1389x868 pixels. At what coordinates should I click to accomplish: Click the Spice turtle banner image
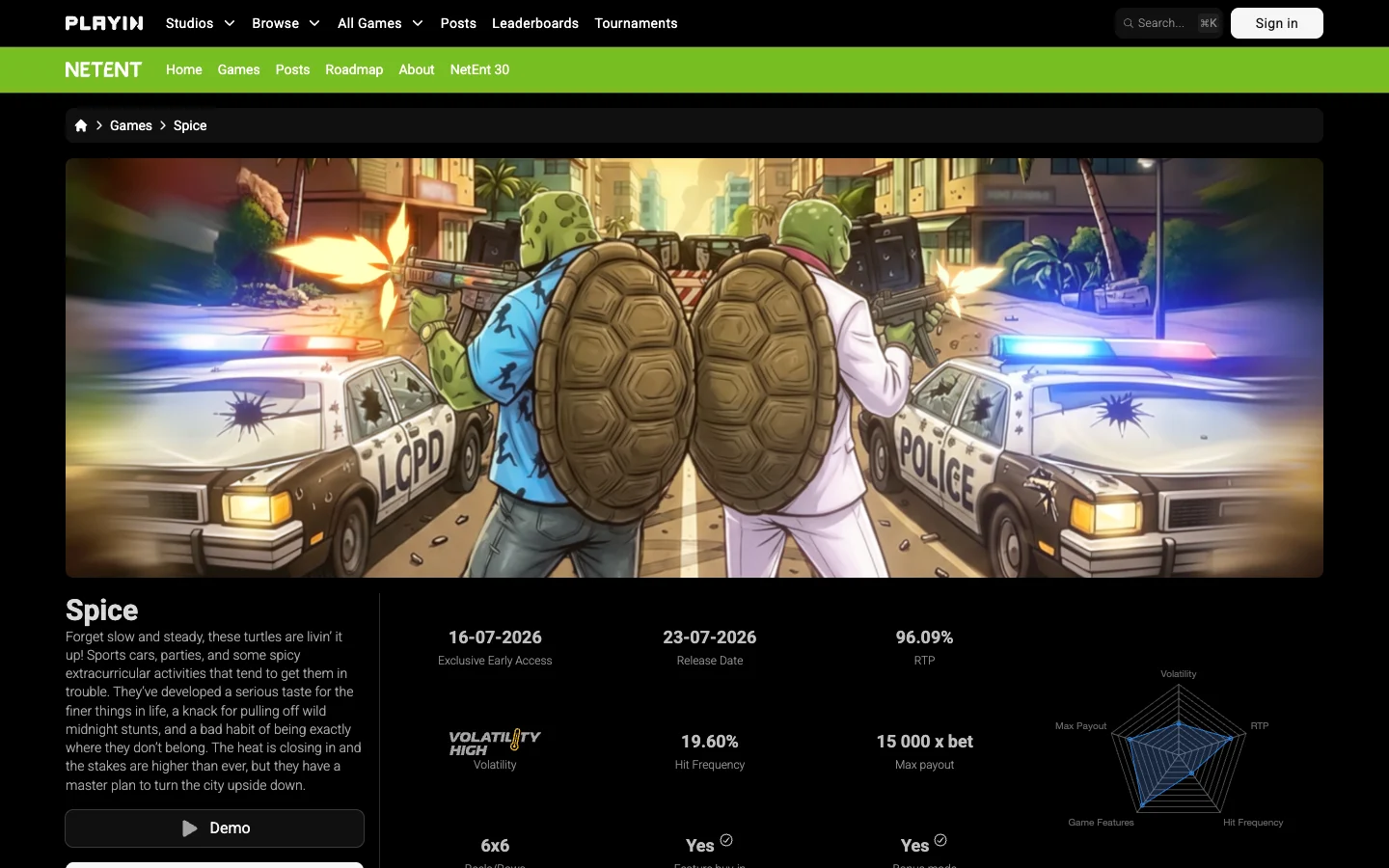pos(694,367)
